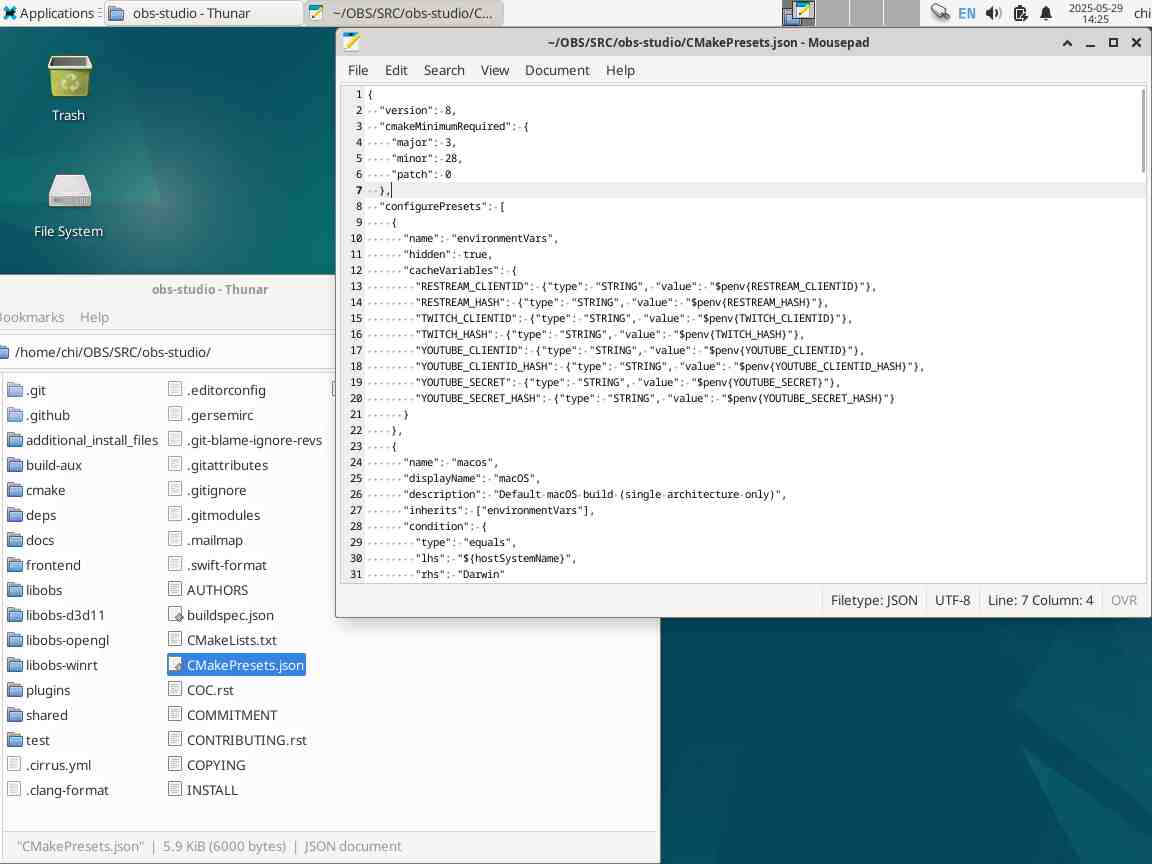Select the shared folder
Image resolution: width=1152 pixels, height=864 pixels.
click(x=37, y=715)
